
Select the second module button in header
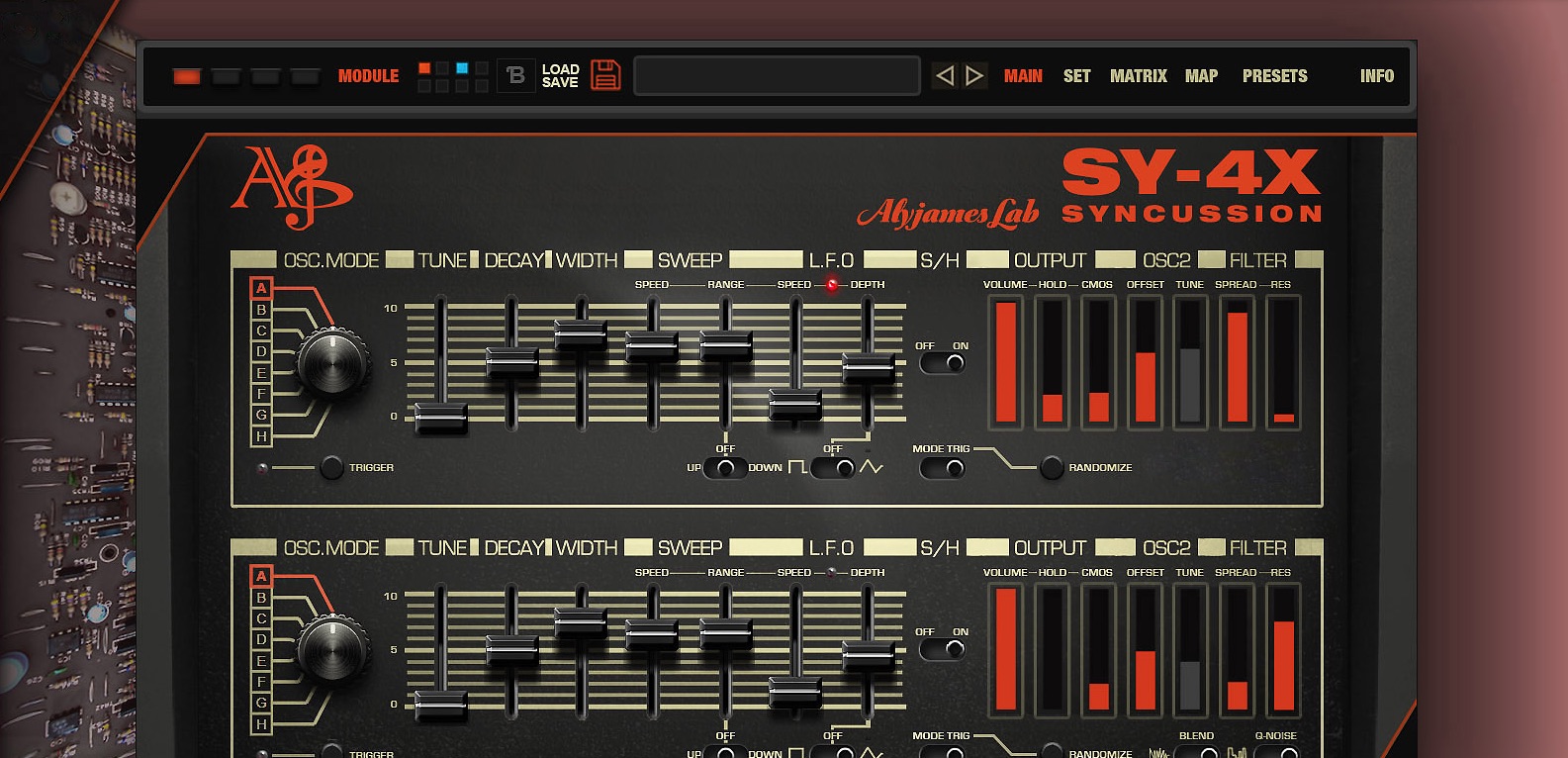[226, 76]
